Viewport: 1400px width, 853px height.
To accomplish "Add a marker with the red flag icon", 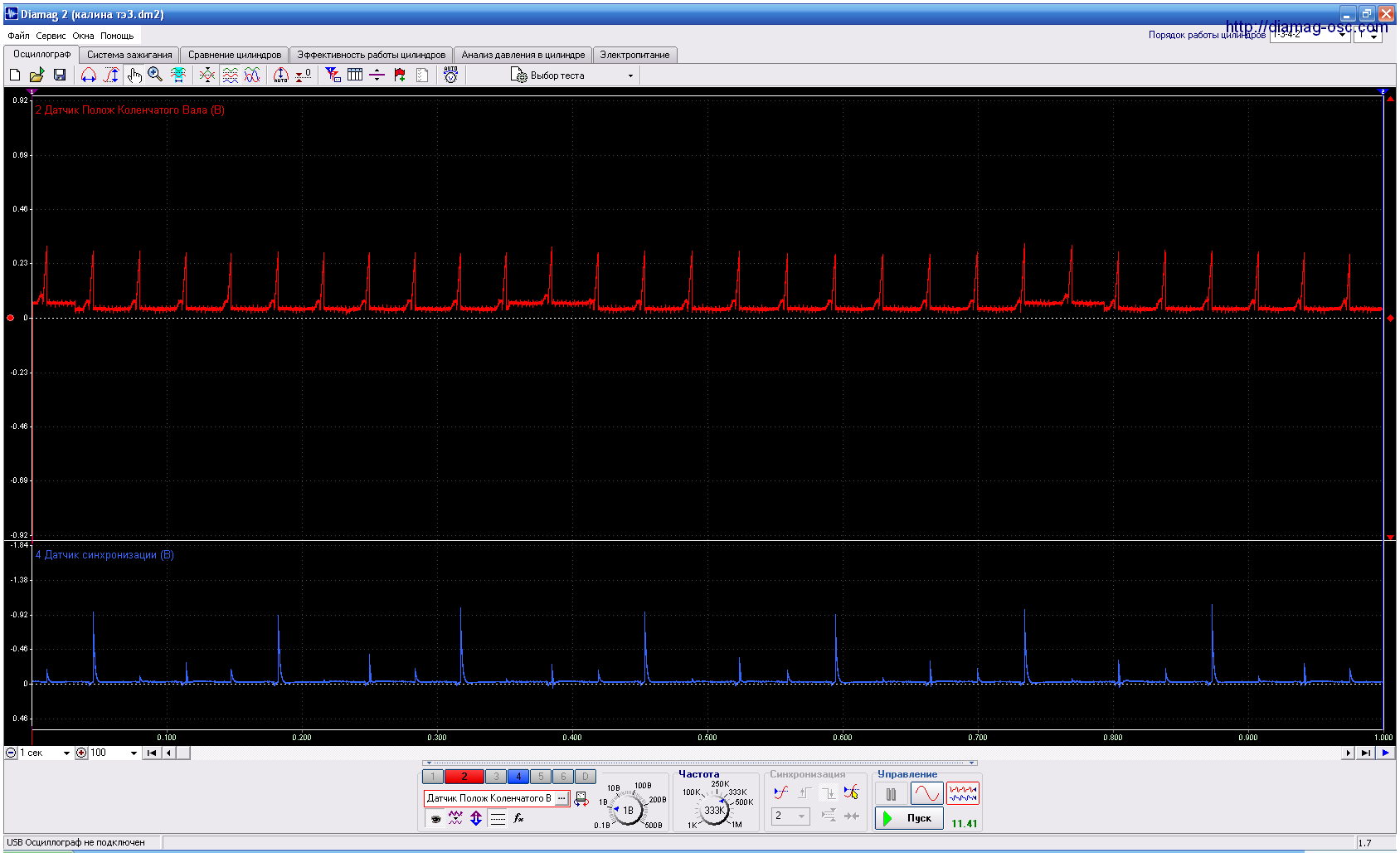I will 400,75.
